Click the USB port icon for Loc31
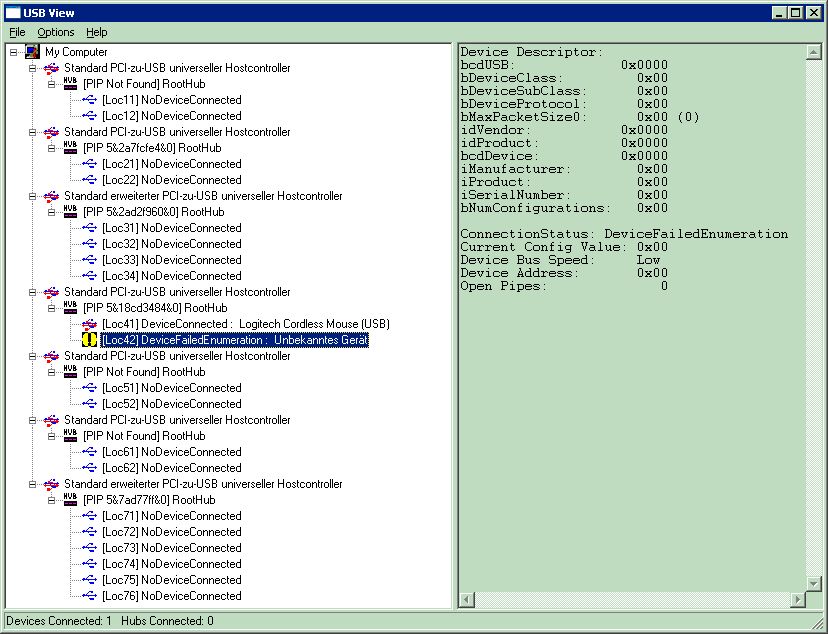 point(90,228)
